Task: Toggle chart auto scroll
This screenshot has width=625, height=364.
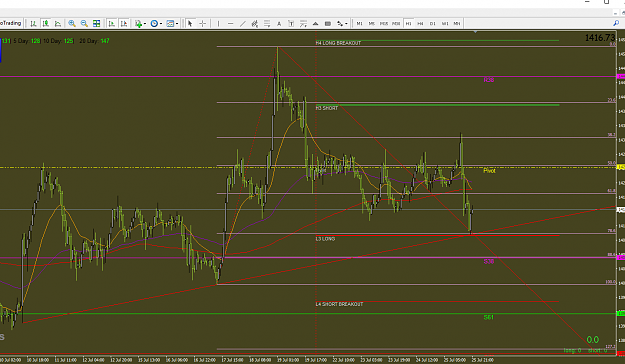Action: (112, 24)
